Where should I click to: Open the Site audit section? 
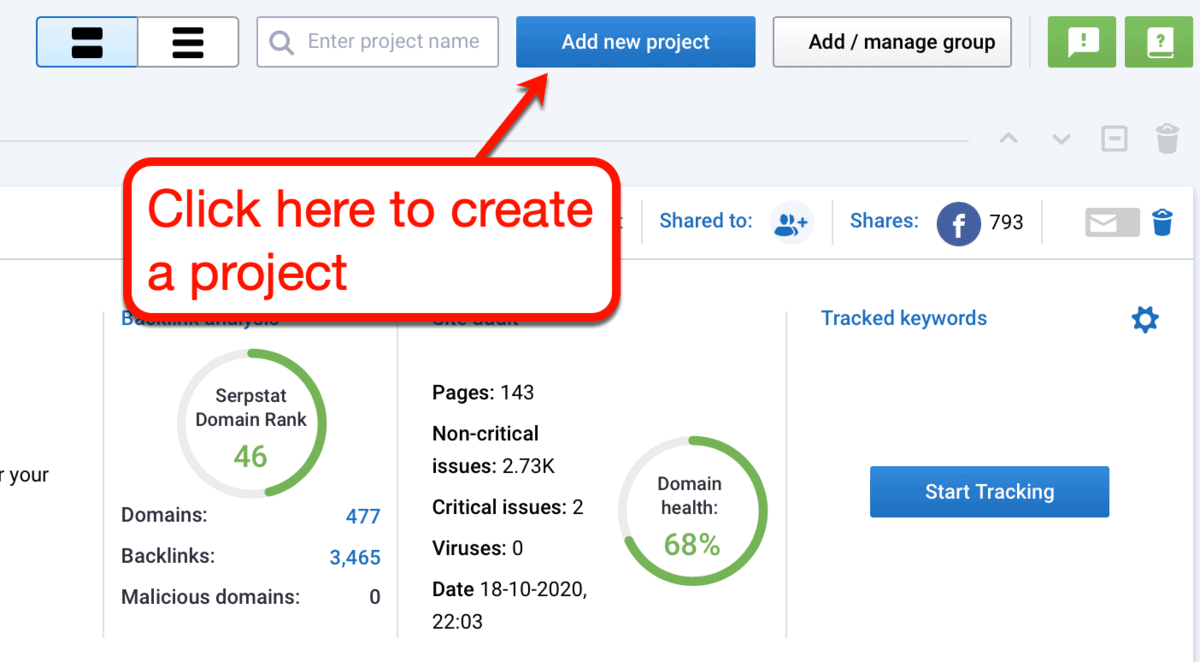click(x=474, y=318)
